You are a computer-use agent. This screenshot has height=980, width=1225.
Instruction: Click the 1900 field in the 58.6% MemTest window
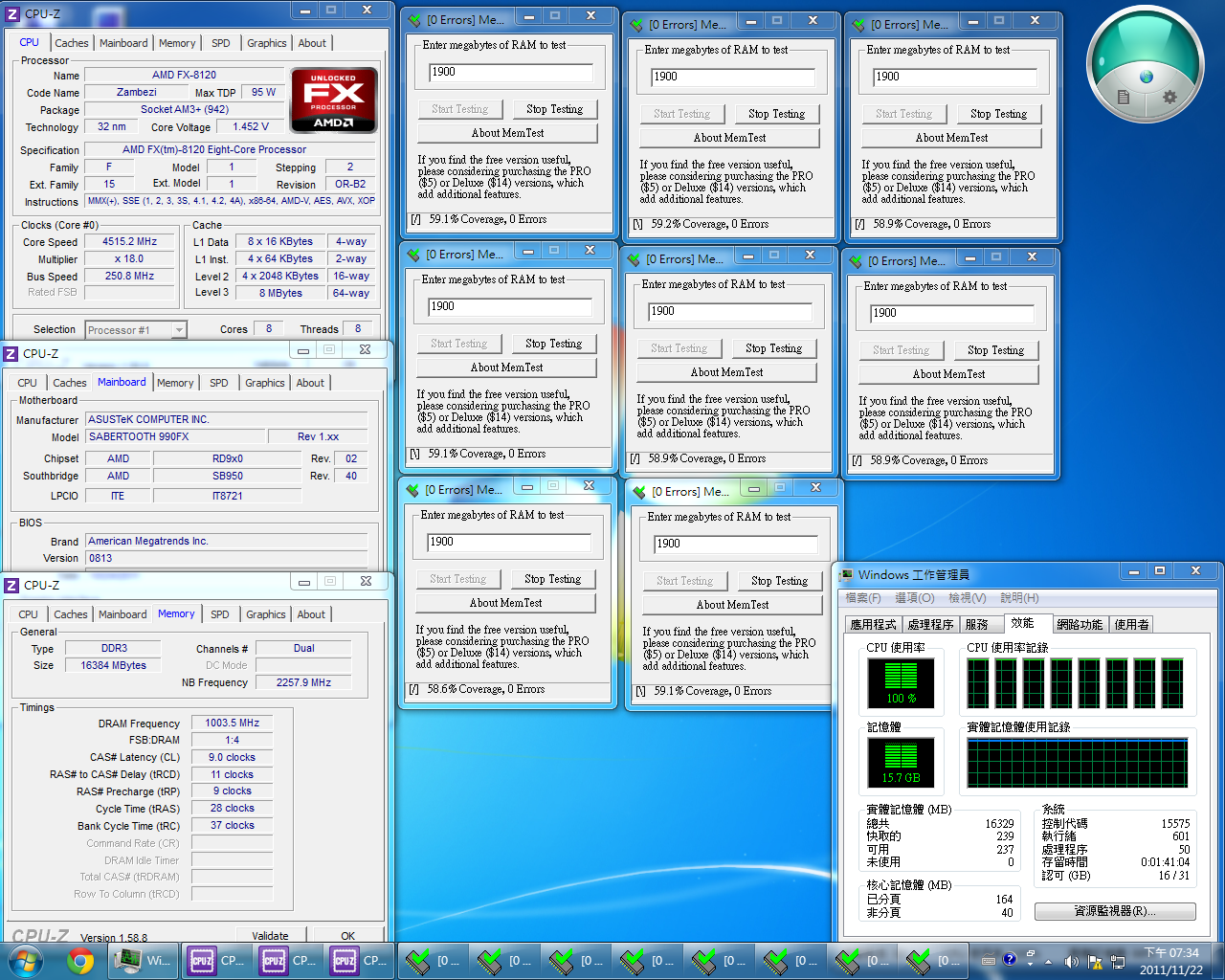(509, 542)
